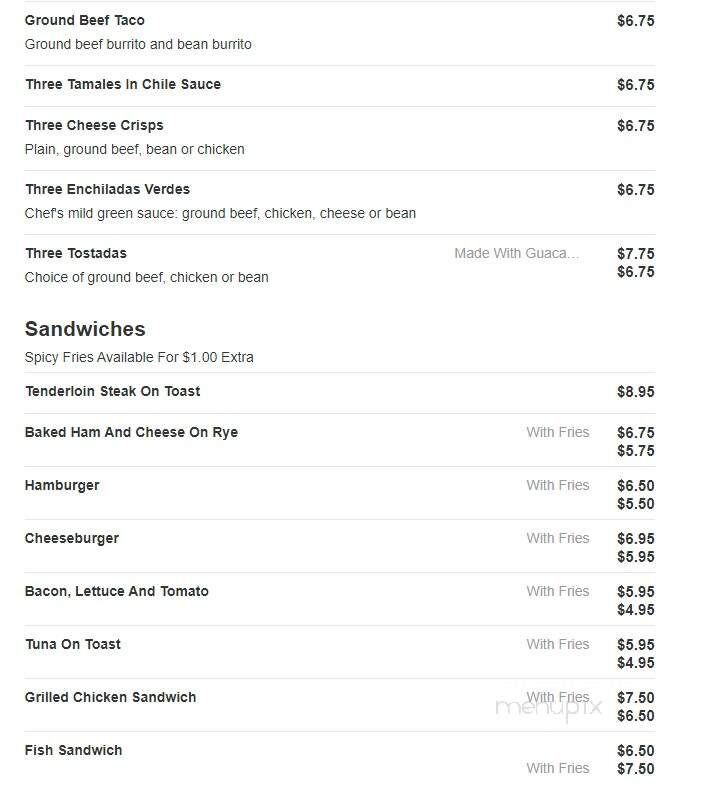The image size is (728, 790).
Task: Click the Three Tostadas item title
Action: [76, 253]
